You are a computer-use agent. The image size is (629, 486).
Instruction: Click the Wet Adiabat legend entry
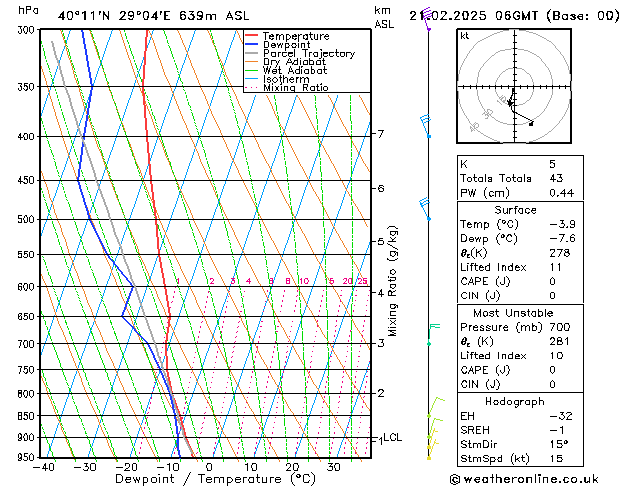pos(286,71)
